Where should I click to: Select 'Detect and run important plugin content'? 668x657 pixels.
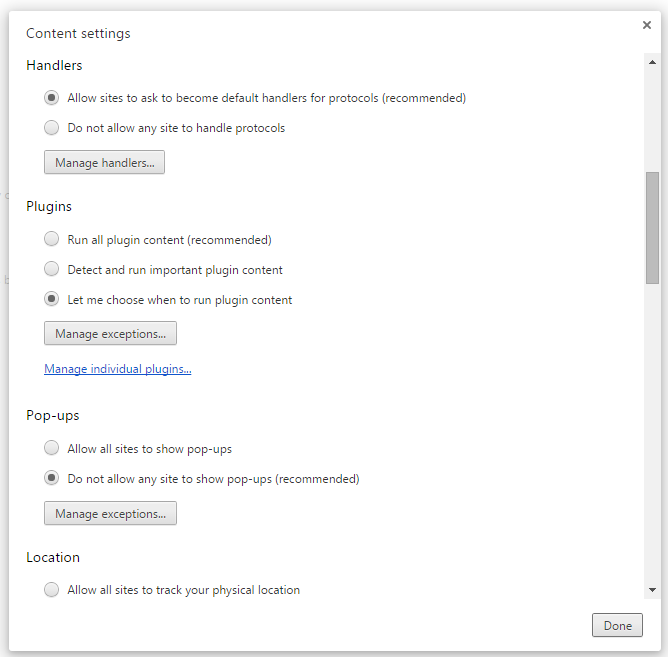click(51, 270)
